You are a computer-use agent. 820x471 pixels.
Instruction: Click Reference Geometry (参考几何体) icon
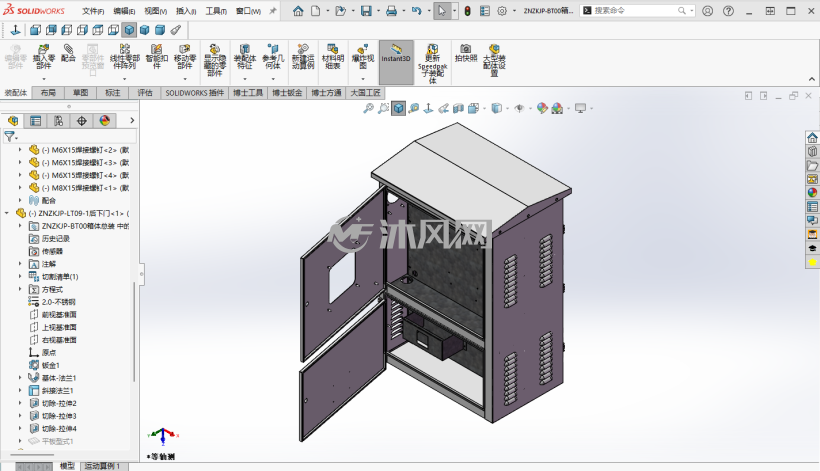coord(273,56)
